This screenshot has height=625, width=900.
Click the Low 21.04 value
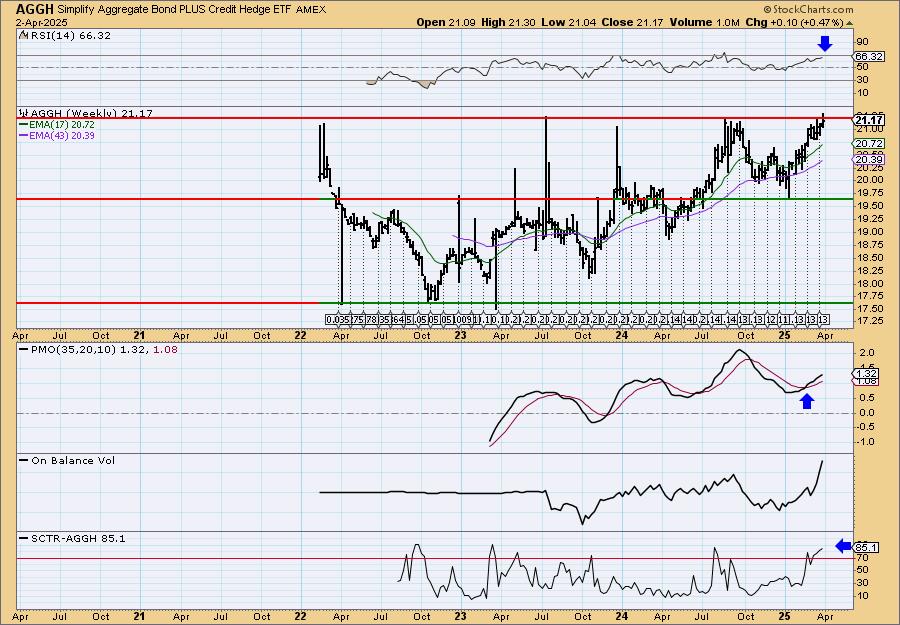[x=569, y=22]
